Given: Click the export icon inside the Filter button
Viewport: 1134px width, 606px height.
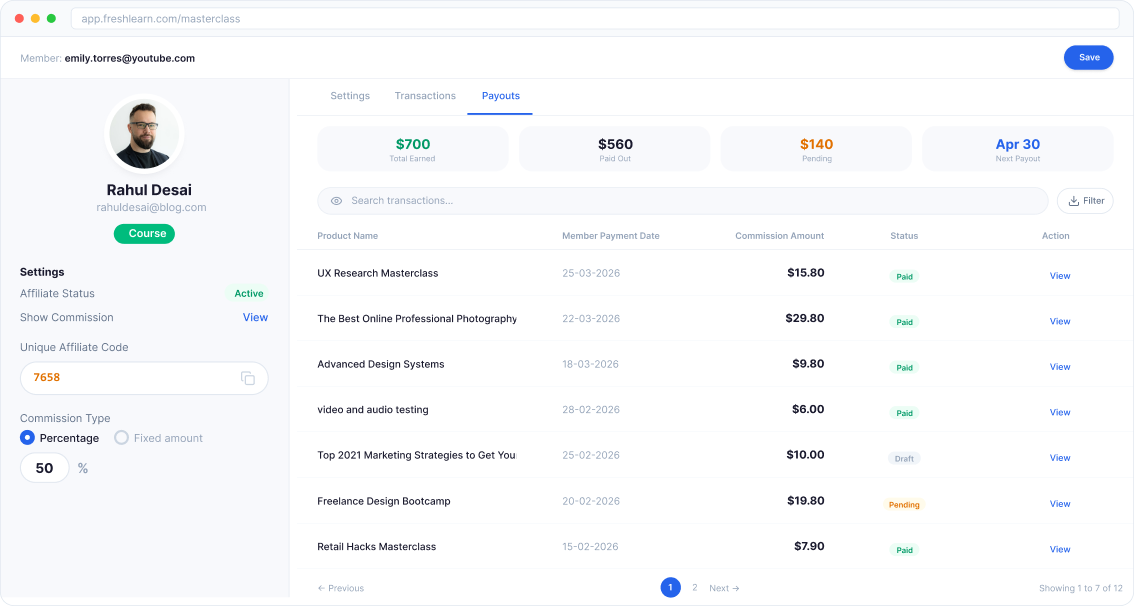Looking at the screenshot, I should (1072, 200).
